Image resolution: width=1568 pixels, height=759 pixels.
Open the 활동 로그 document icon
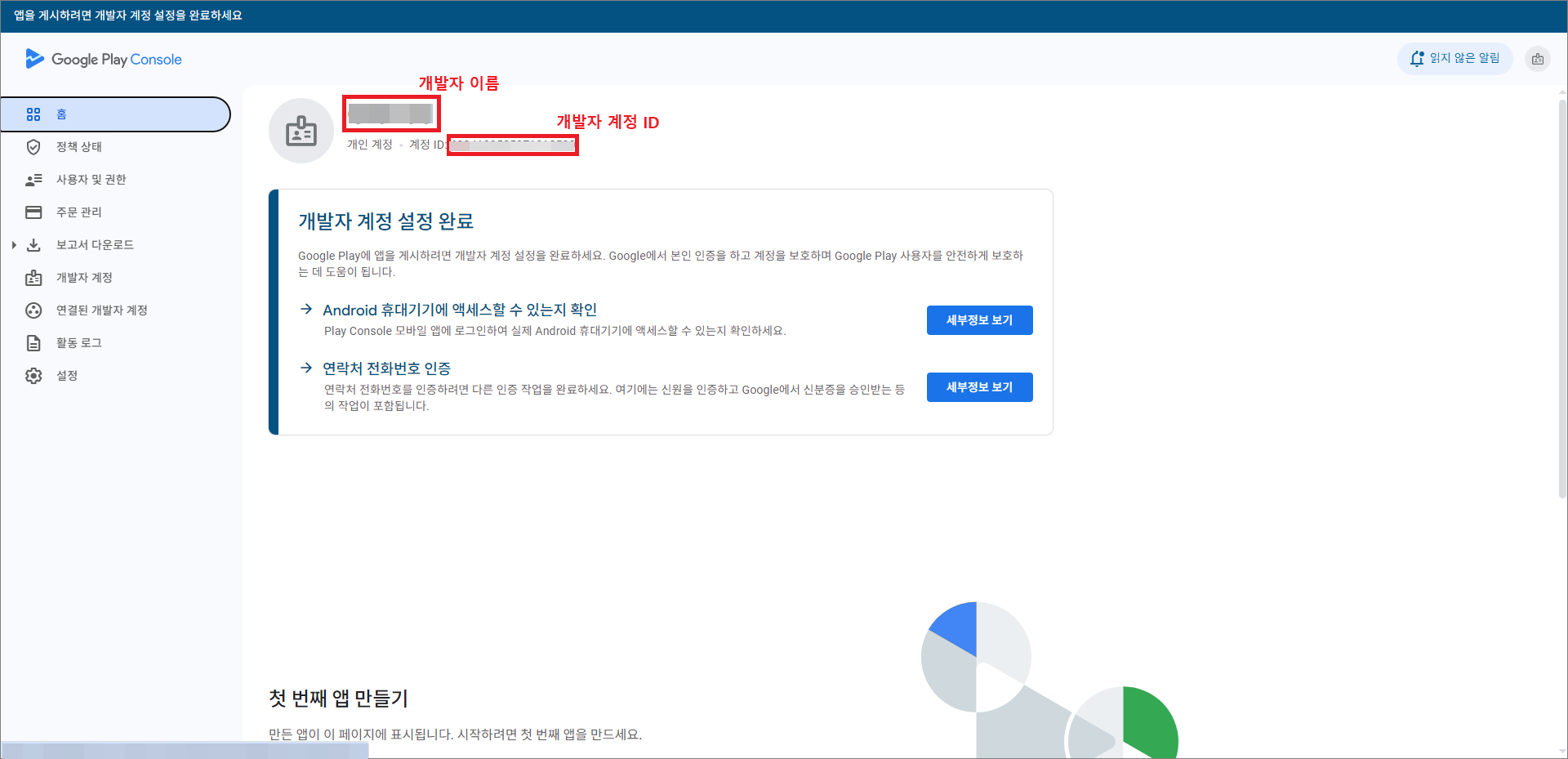pyautogui.click(x=33, y=343)
